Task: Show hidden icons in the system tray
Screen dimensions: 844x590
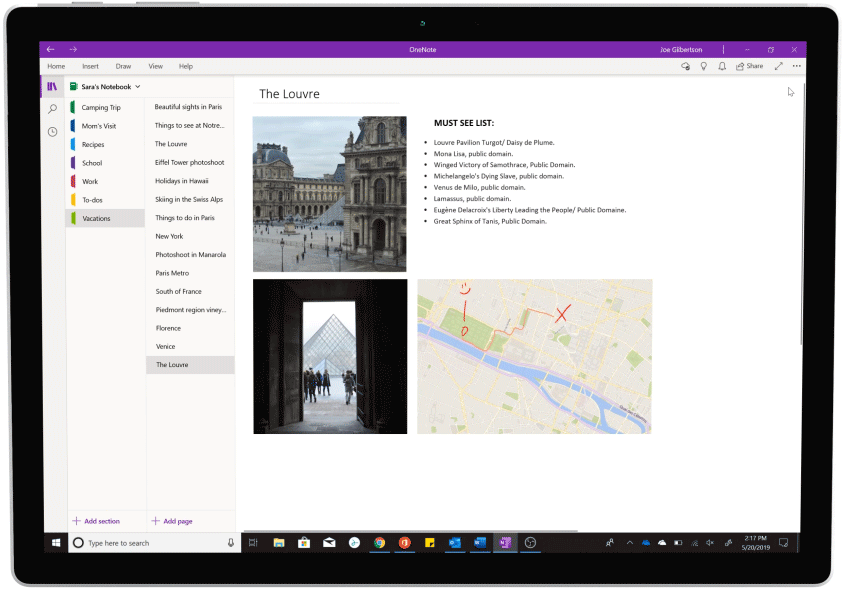Action: (x=629, y=543)
